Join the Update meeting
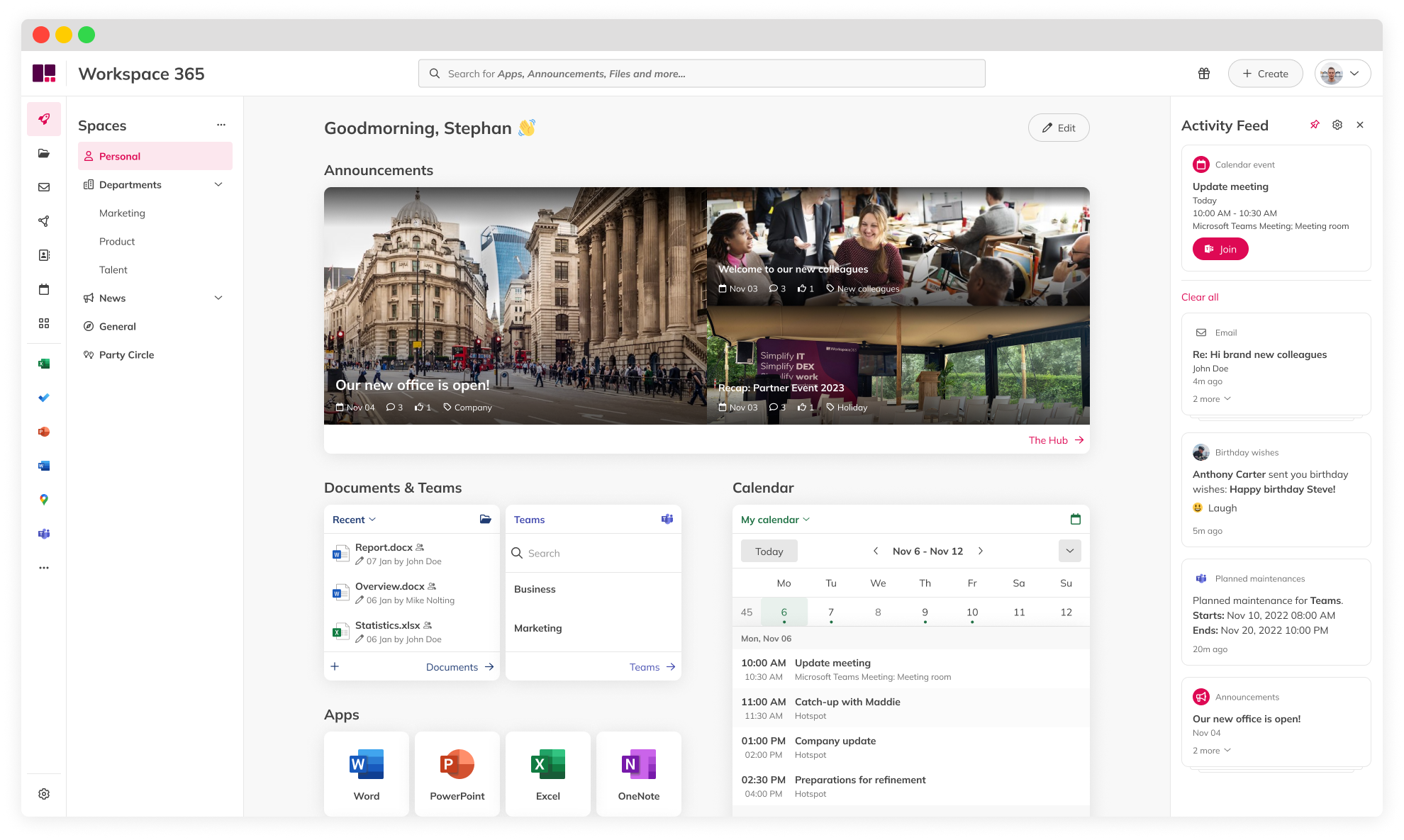 [1220, 249]
